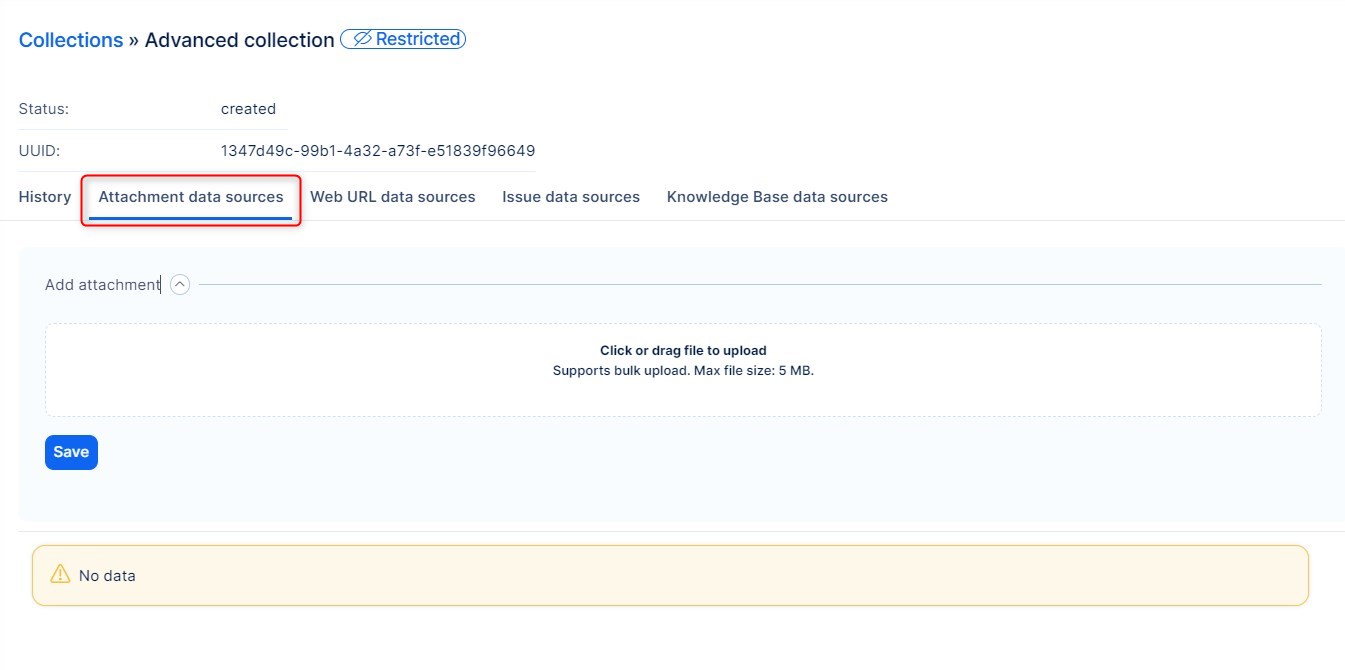Viewport: 1345px width, 670px height.
Task: Open the History tab
Action: coord(45,197)
